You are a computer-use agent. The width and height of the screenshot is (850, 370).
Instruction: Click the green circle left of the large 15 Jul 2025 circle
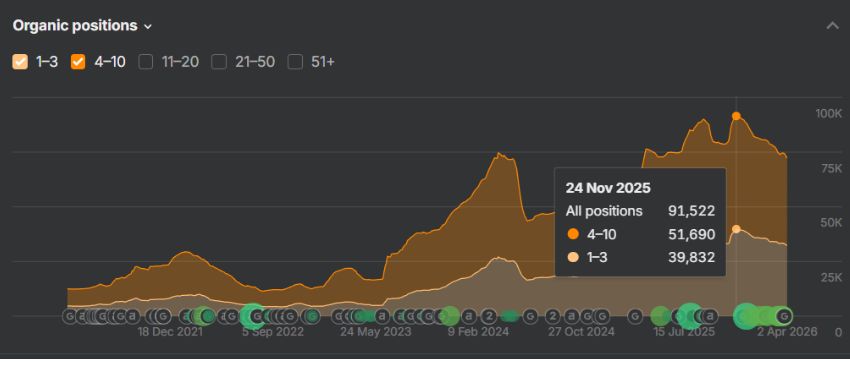pos(660,316)
